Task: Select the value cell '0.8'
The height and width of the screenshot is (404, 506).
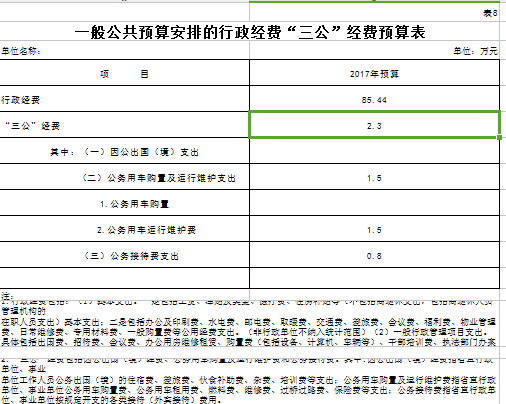Action: (374, 255)
